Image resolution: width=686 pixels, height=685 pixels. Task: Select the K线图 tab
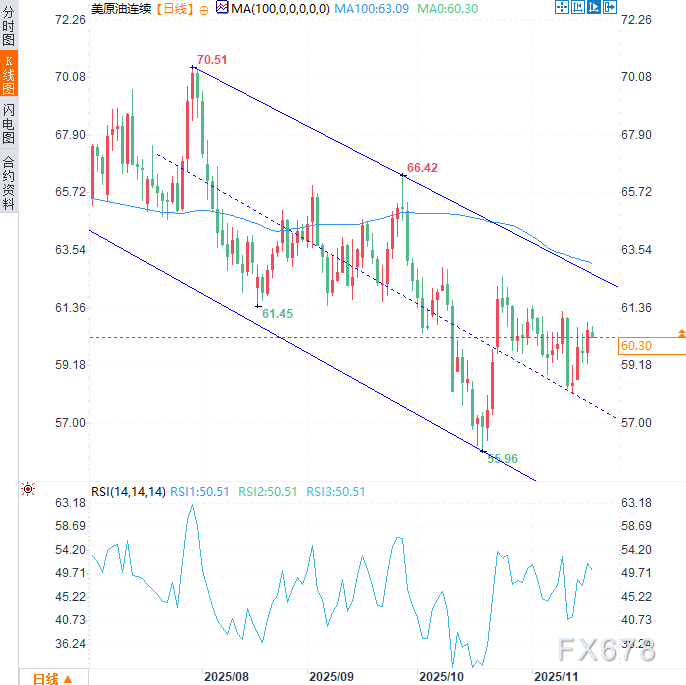click(x=8, y=78)
